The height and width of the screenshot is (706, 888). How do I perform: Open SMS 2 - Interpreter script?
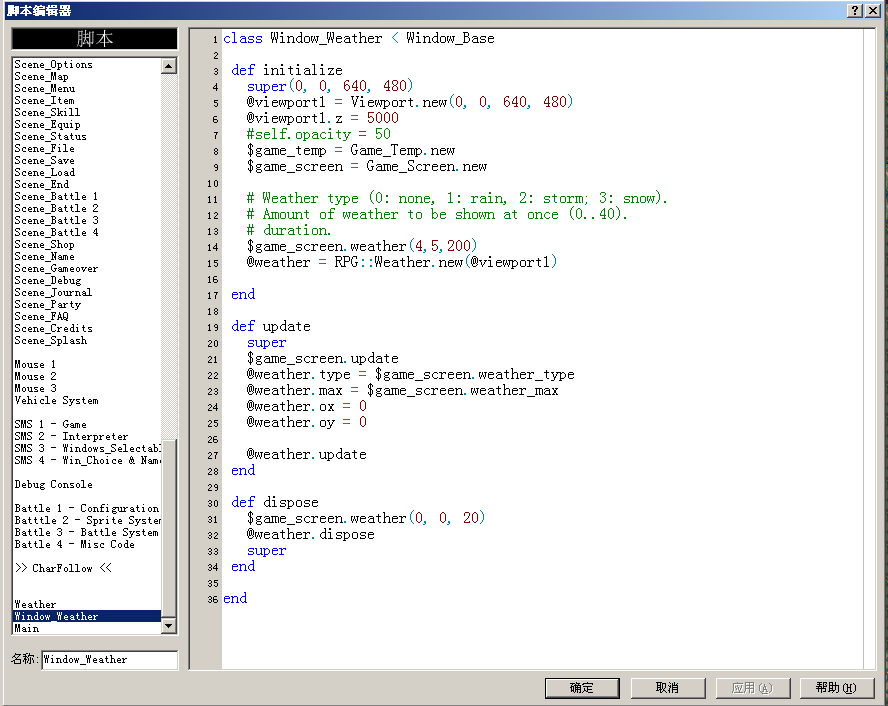click(x=71, y=437)
